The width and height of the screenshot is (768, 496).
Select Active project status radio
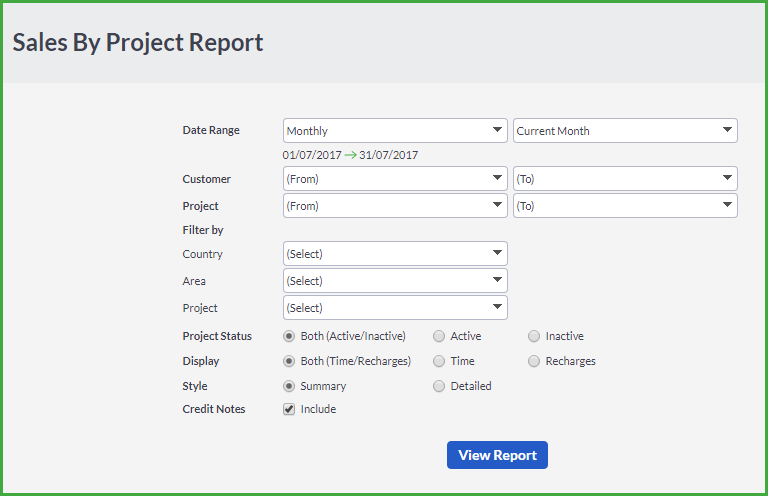[x=439, y=336]
